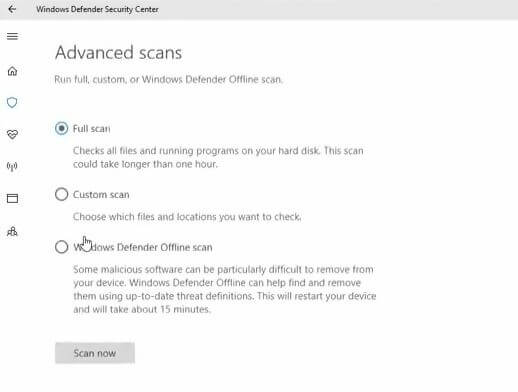Open the hamburger navigation menu
Screen dimensions: 518x392
point(12,36)
